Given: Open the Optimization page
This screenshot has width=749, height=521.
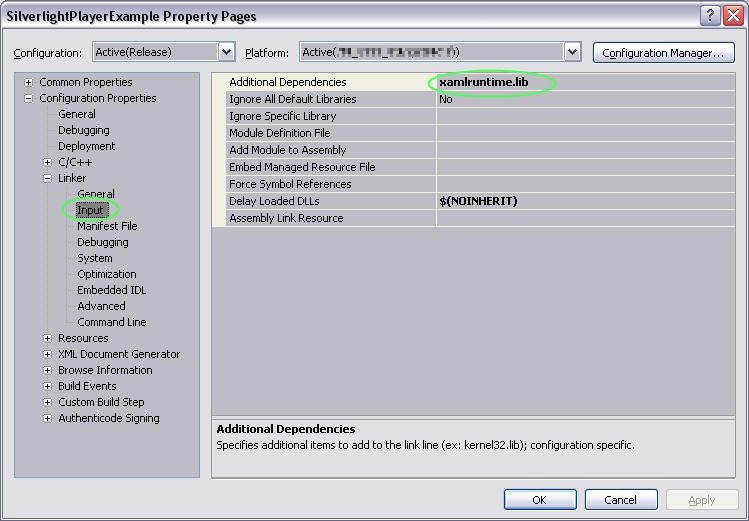Looking at the screenshot, I should pos(107,274).
